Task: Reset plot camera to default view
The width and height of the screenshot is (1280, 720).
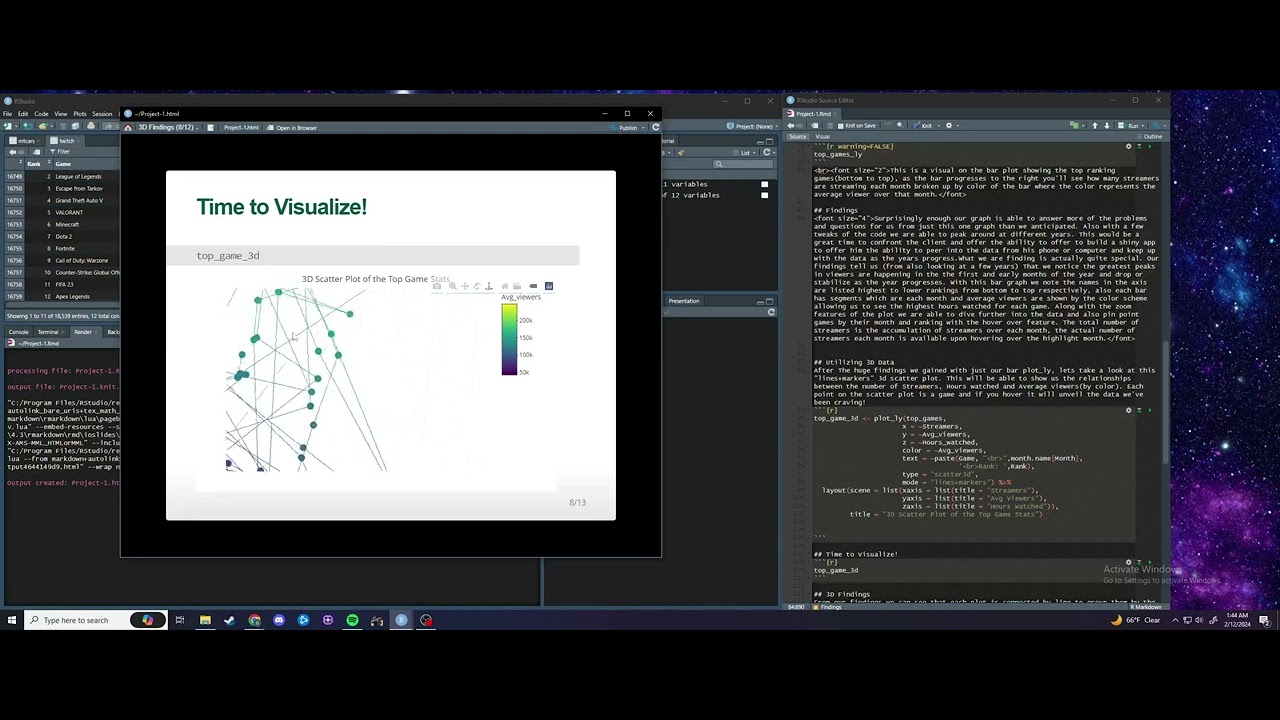Action: [x=505, y=287]
